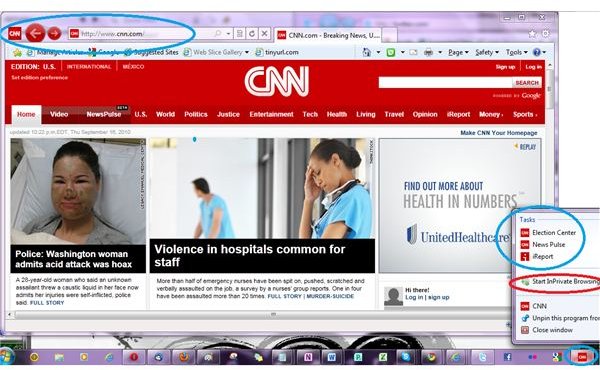
Task: Open OneNote from the taskbar
Action: pyautogui.click(x=308, y=357)
